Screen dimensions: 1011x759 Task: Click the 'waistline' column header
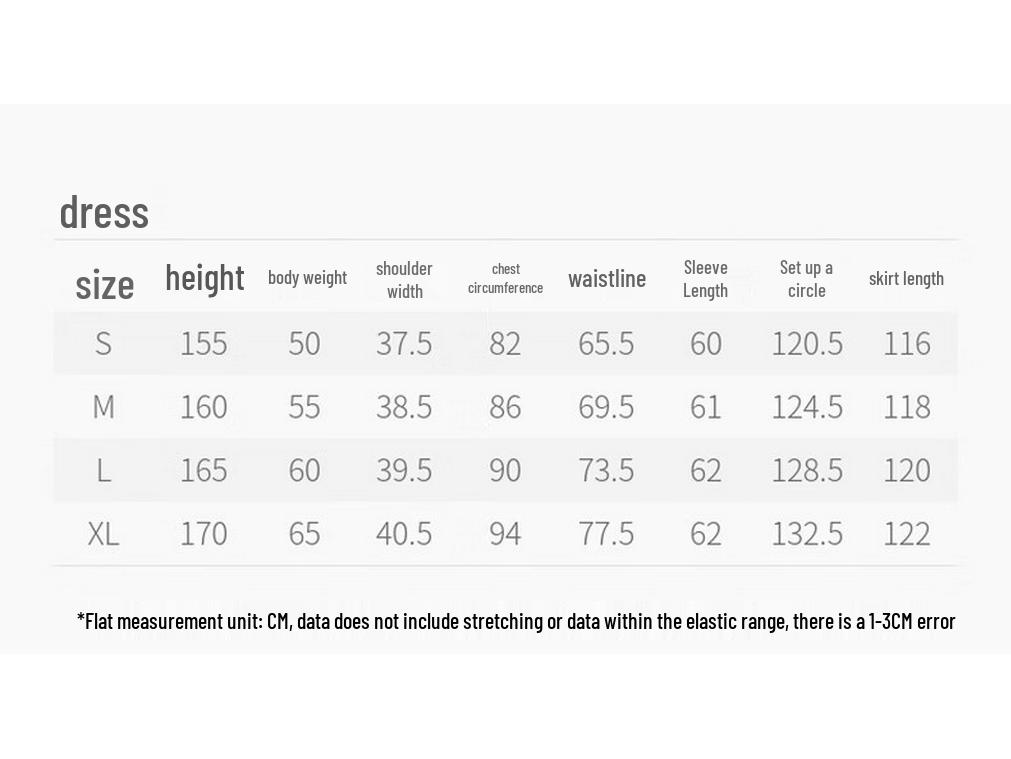coord(607,279)
